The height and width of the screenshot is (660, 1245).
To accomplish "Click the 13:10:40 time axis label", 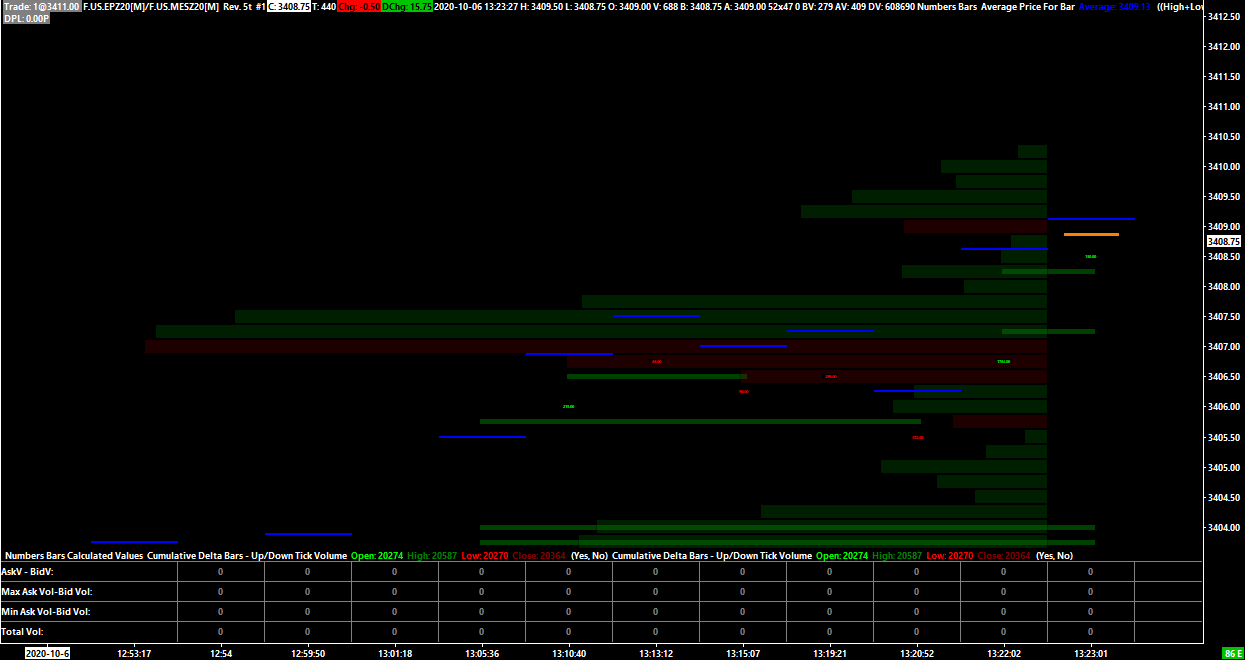I will [569, 653].
